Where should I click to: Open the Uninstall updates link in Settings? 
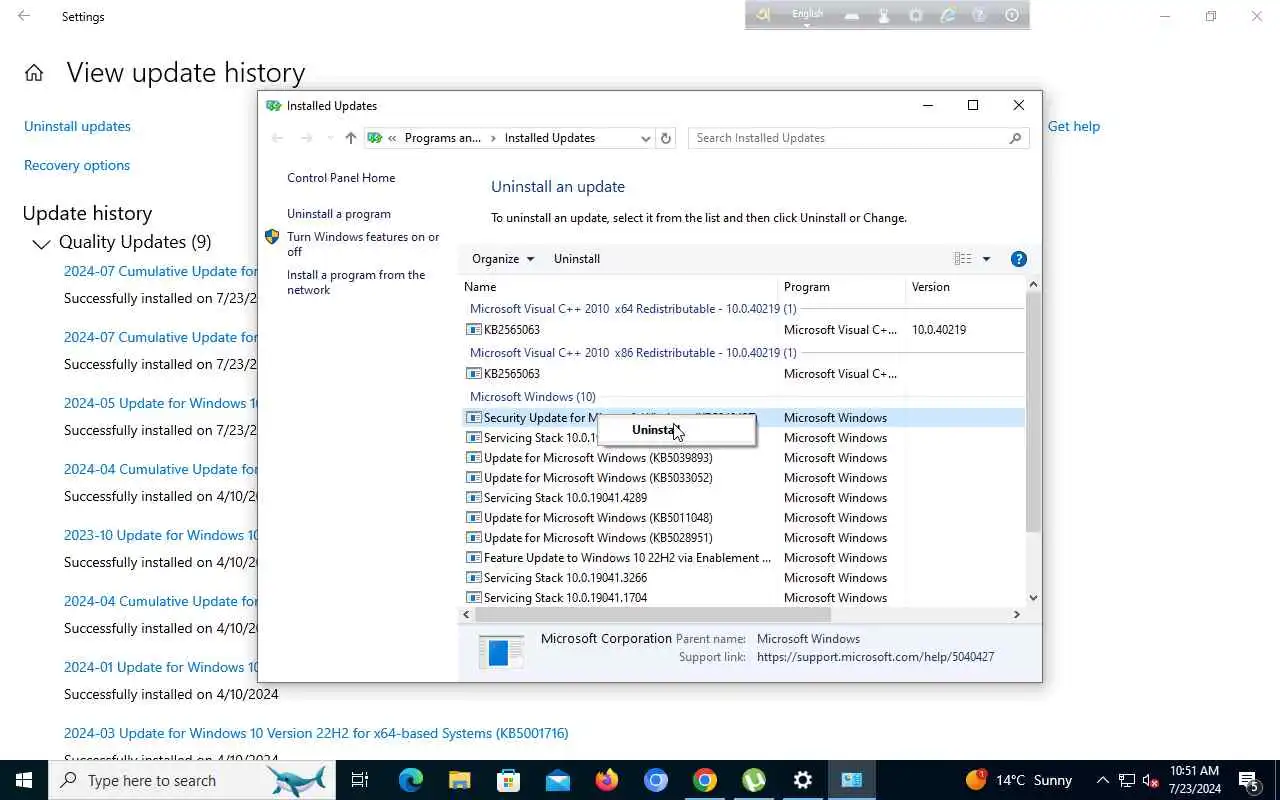point(77,126)
